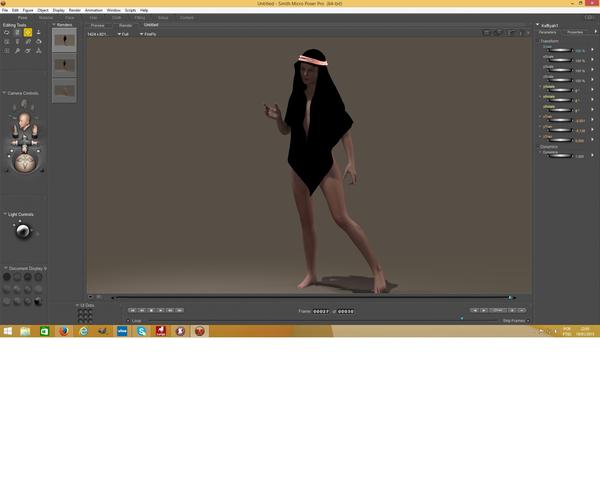The height and width of the screenshot is (477, 600).
Task: Open Skype from the taskbar
Action: click(141, 331)
